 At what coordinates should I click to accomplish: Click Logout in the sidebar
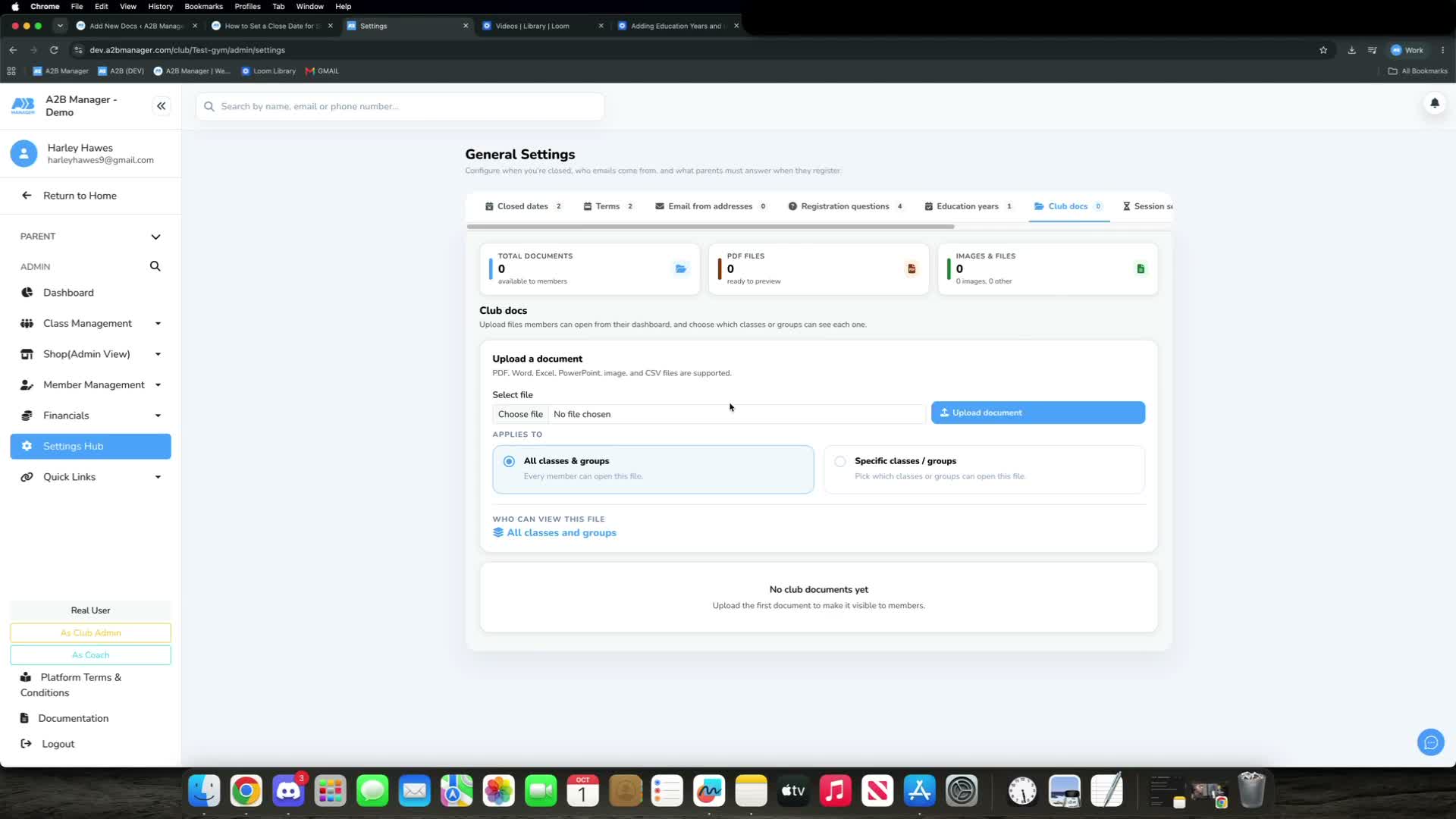(58, 744)
